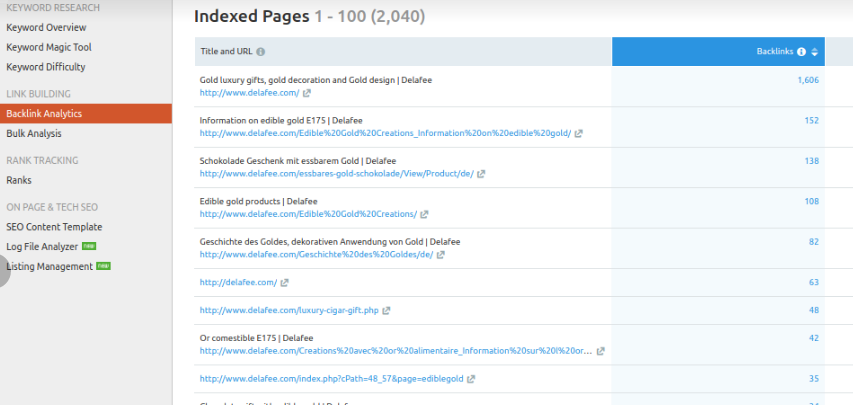Click the 1,606 backlinks count link
Viewport: 853px width, 405px height.
click(x=808, y=80)
